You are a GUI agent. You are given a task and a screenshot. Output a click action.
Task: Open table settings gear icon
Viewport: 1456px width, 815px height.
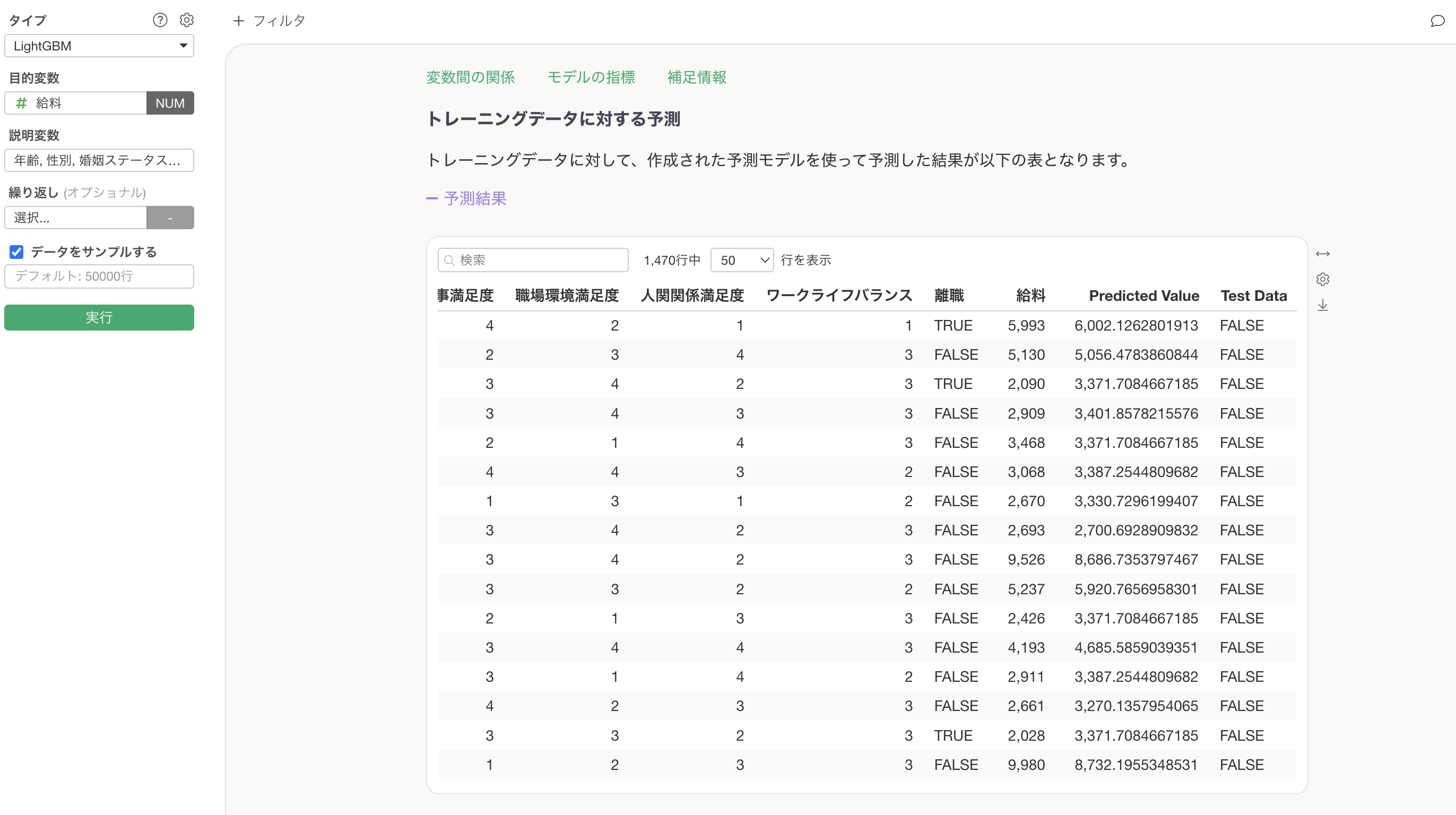point(1323,279)
